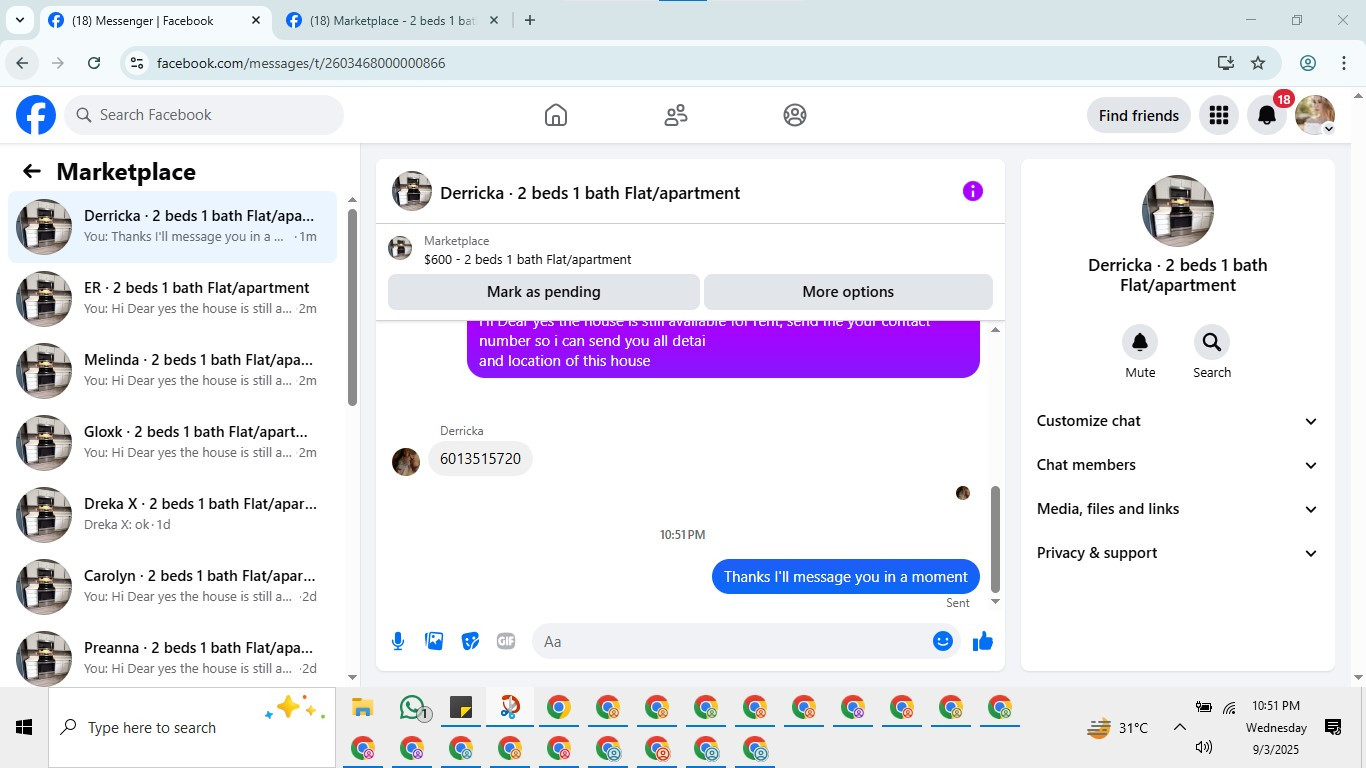The image size is (1366, 768).
Task: Open the Melinda conversation
Action: 172,370
